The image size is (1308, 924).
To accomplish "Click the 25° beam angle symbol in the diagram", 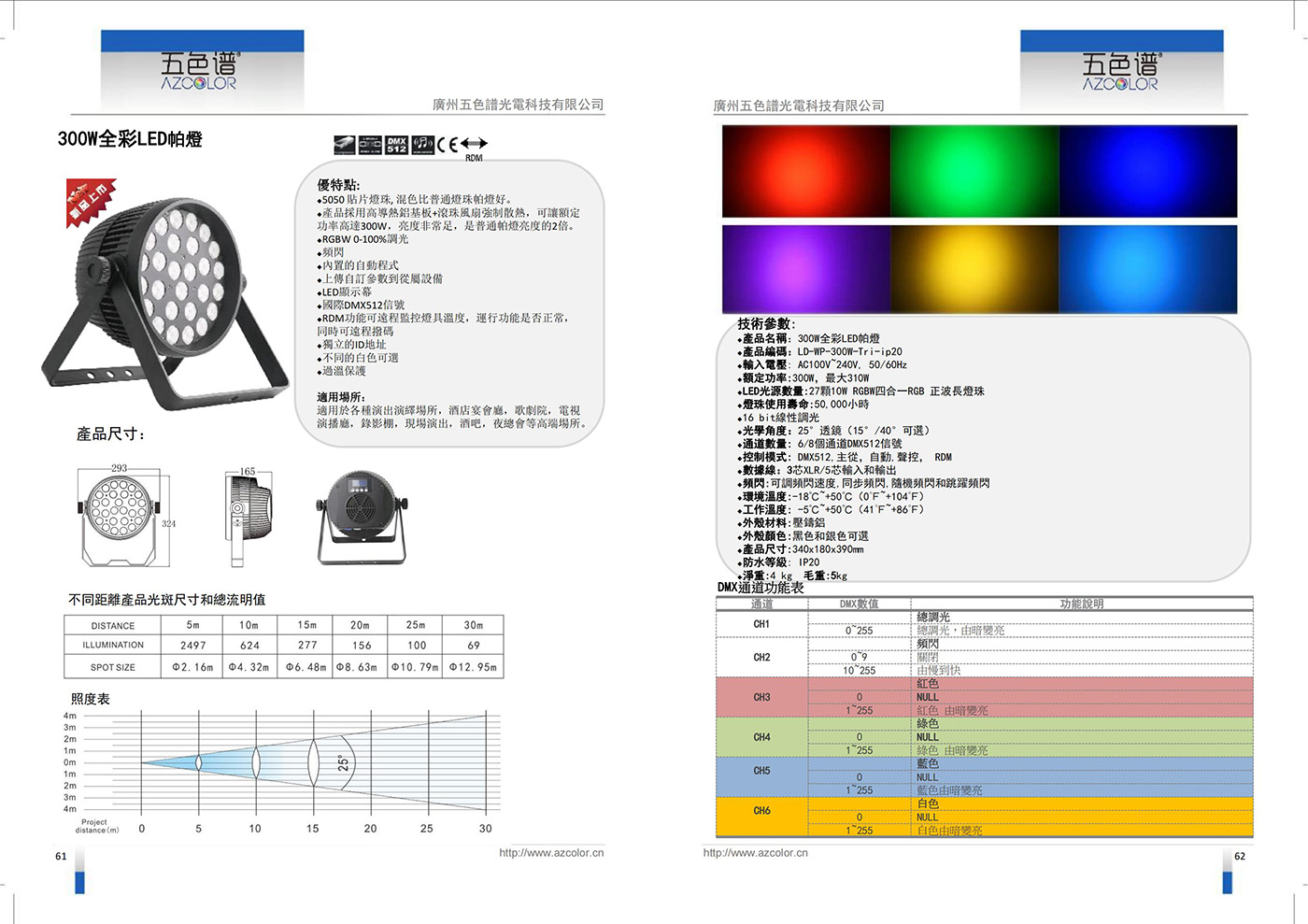I will (343, 763).
